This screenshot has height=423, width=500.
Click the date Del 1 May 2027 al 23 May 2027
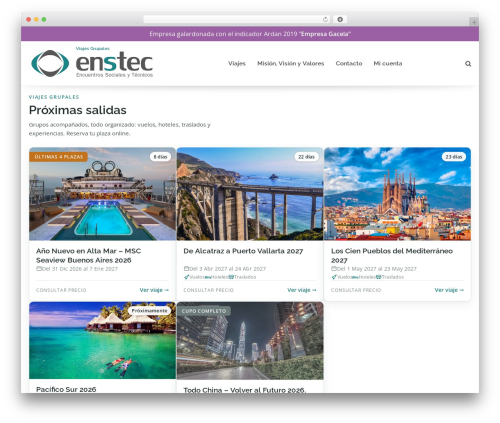tap(377, 269)
